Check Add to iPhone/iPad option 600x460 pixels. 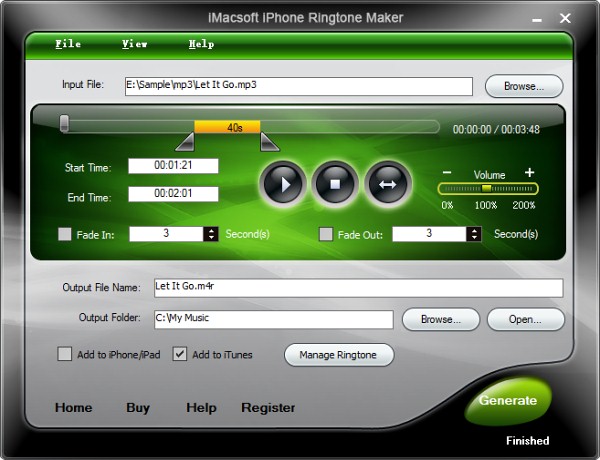(x=65, y=354)
